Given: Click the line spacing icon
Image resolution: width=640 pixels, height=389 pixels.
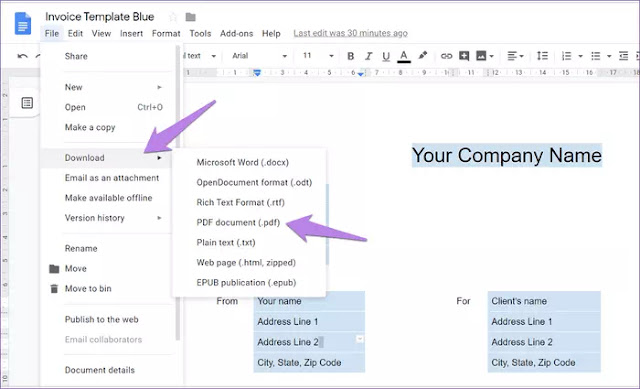Looking at the screenshot, I should (542, 56).
